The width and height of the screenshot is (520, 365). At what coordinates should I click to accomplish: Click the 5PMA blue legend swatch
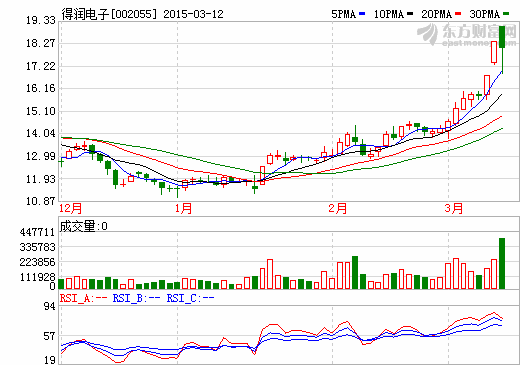pos(362,14)
